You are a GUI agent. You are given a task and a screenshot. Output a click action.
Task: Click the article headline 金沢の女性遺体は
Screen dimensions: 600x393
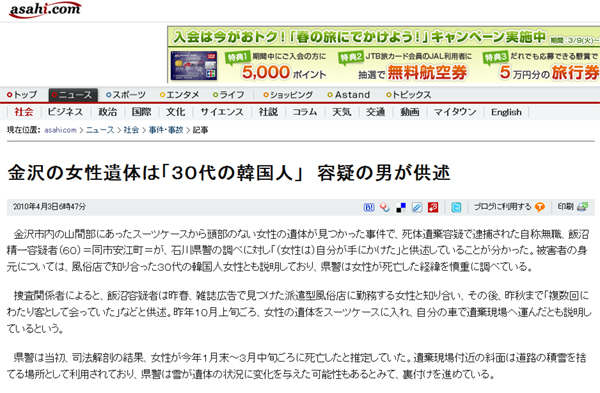229,173
